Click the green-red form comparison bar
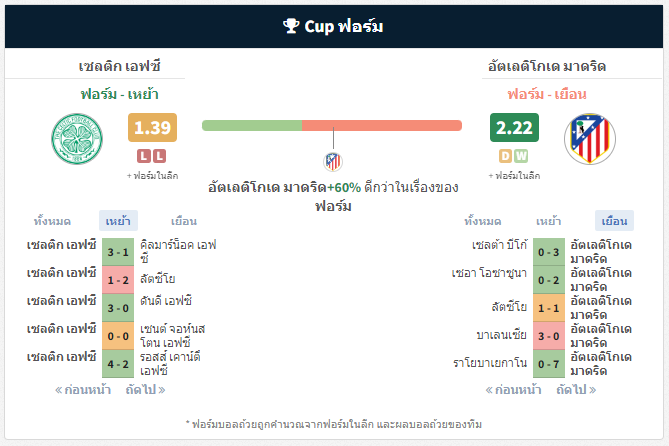This screenshot has height=446, width=669. (332, 125)
